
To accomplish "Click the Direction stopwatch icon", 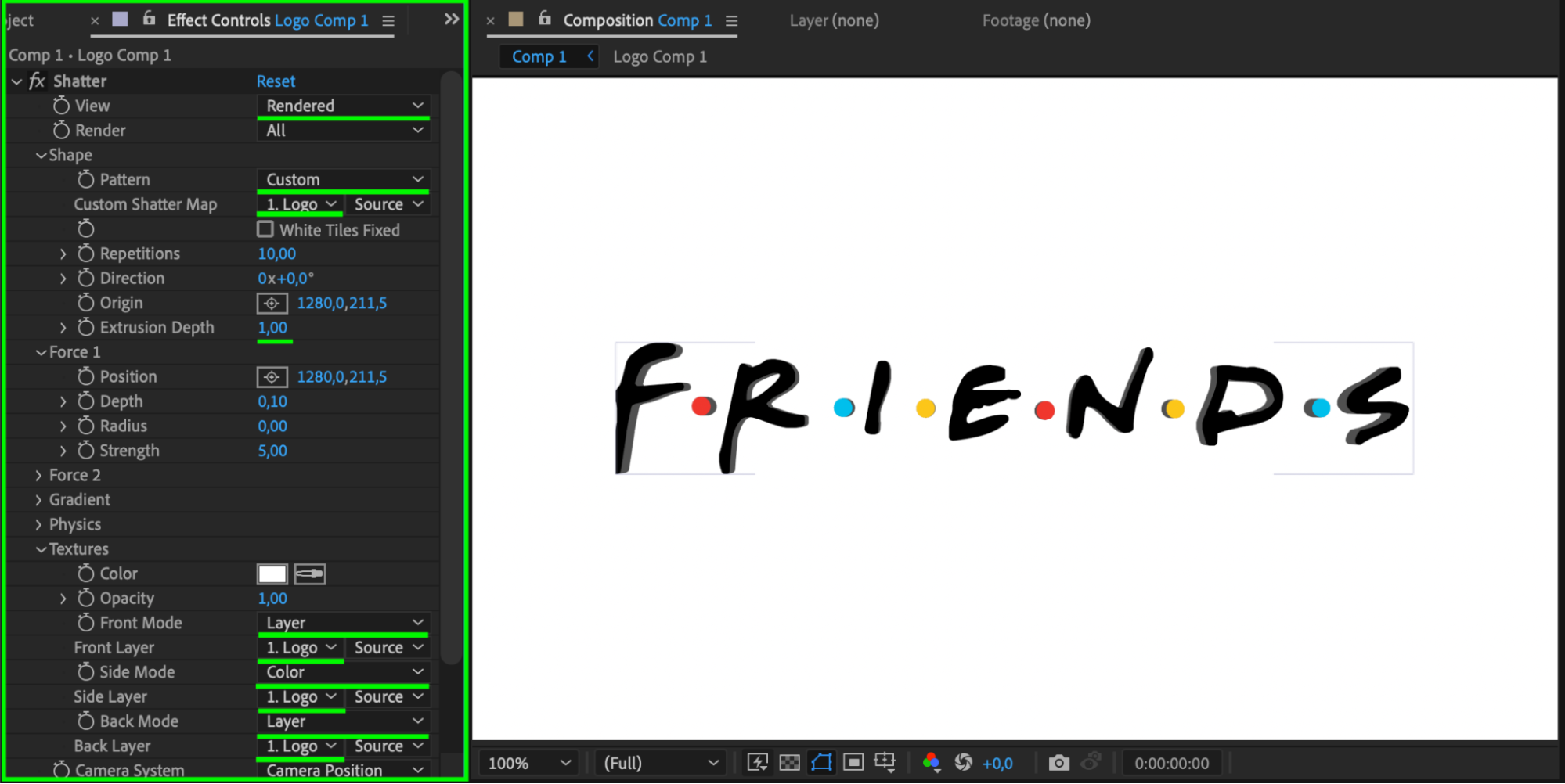I will click(86, 279).
